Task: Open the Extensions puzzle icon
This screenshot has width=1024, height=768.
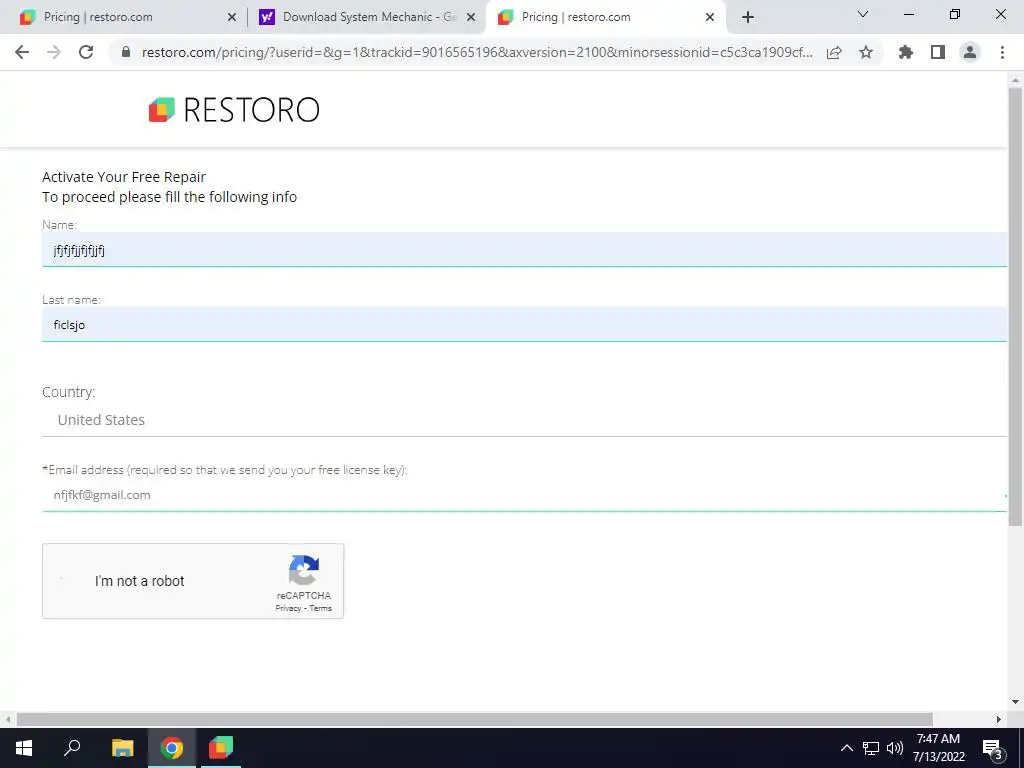Action: [906, 52]
